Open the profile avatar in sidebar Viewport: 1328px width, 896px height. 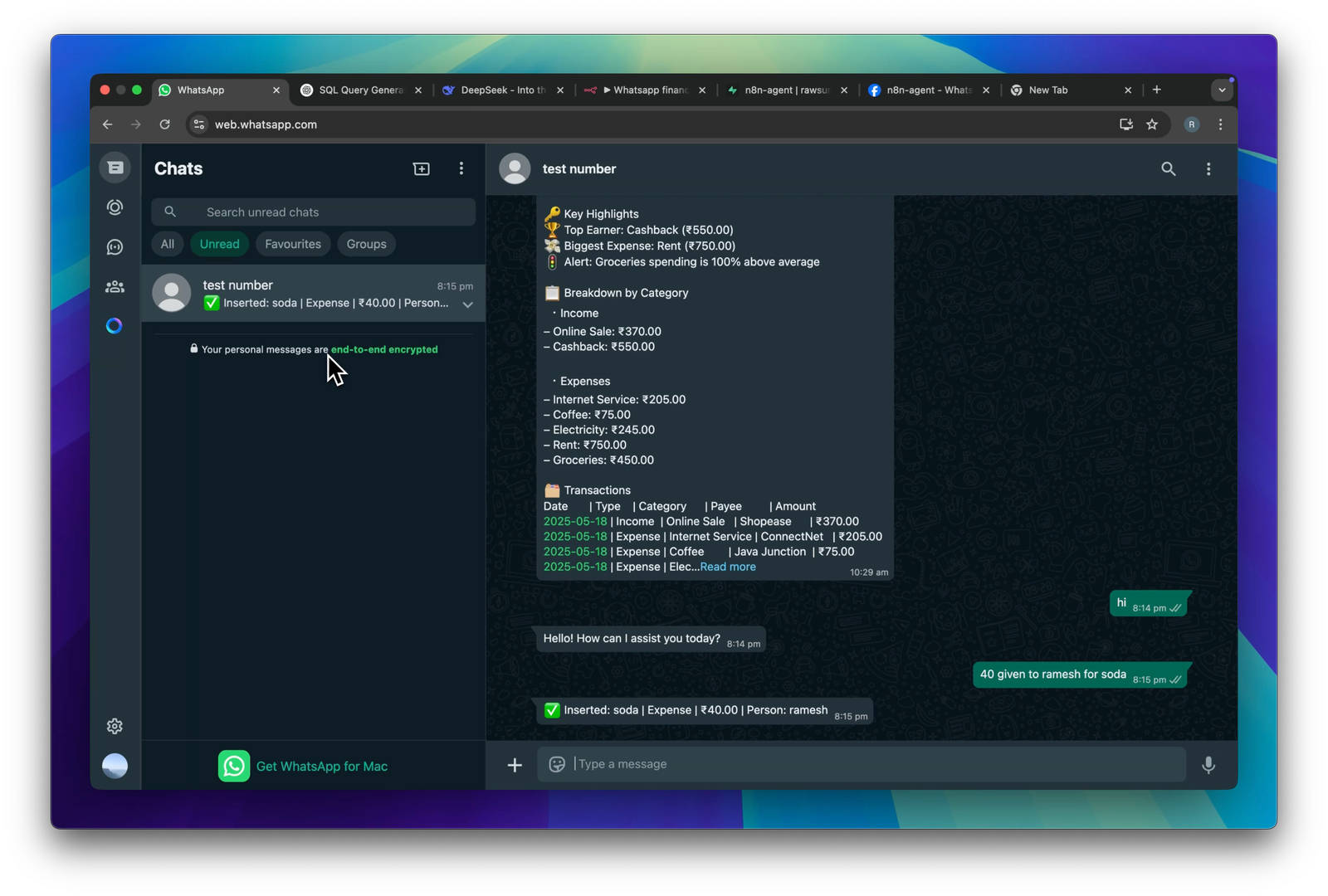click(115, 766)
